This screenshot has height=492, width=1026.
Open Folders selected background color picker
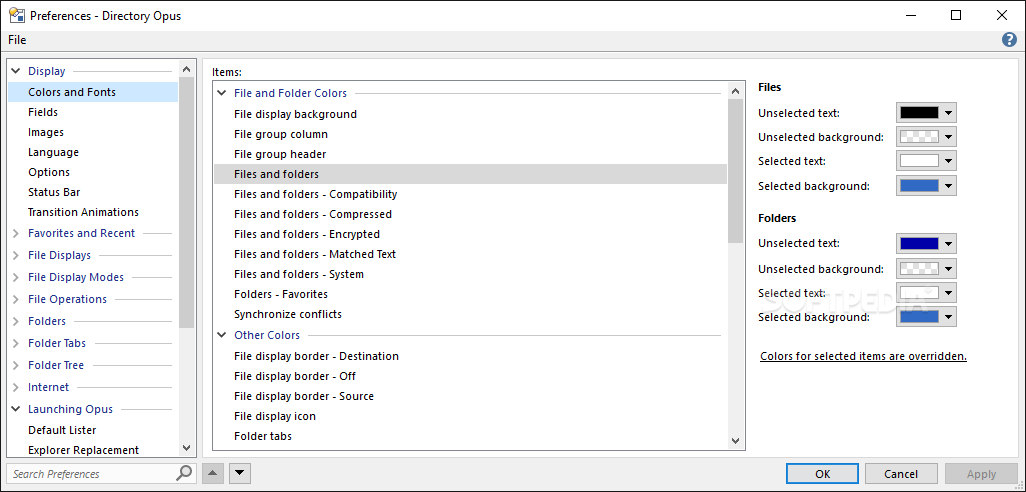coord(926,317)
